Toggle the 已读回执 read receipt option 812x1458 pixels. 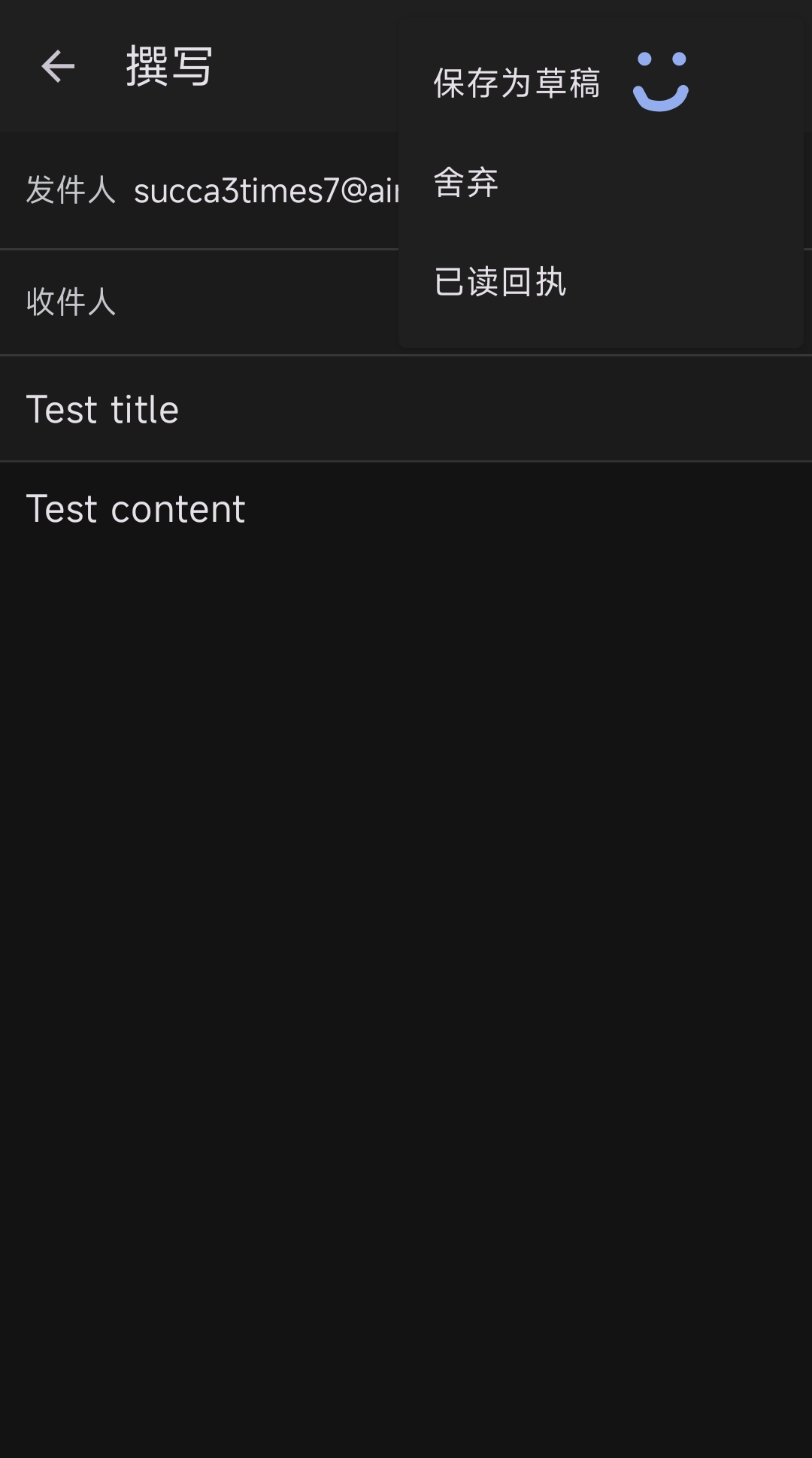pos(500,283)
